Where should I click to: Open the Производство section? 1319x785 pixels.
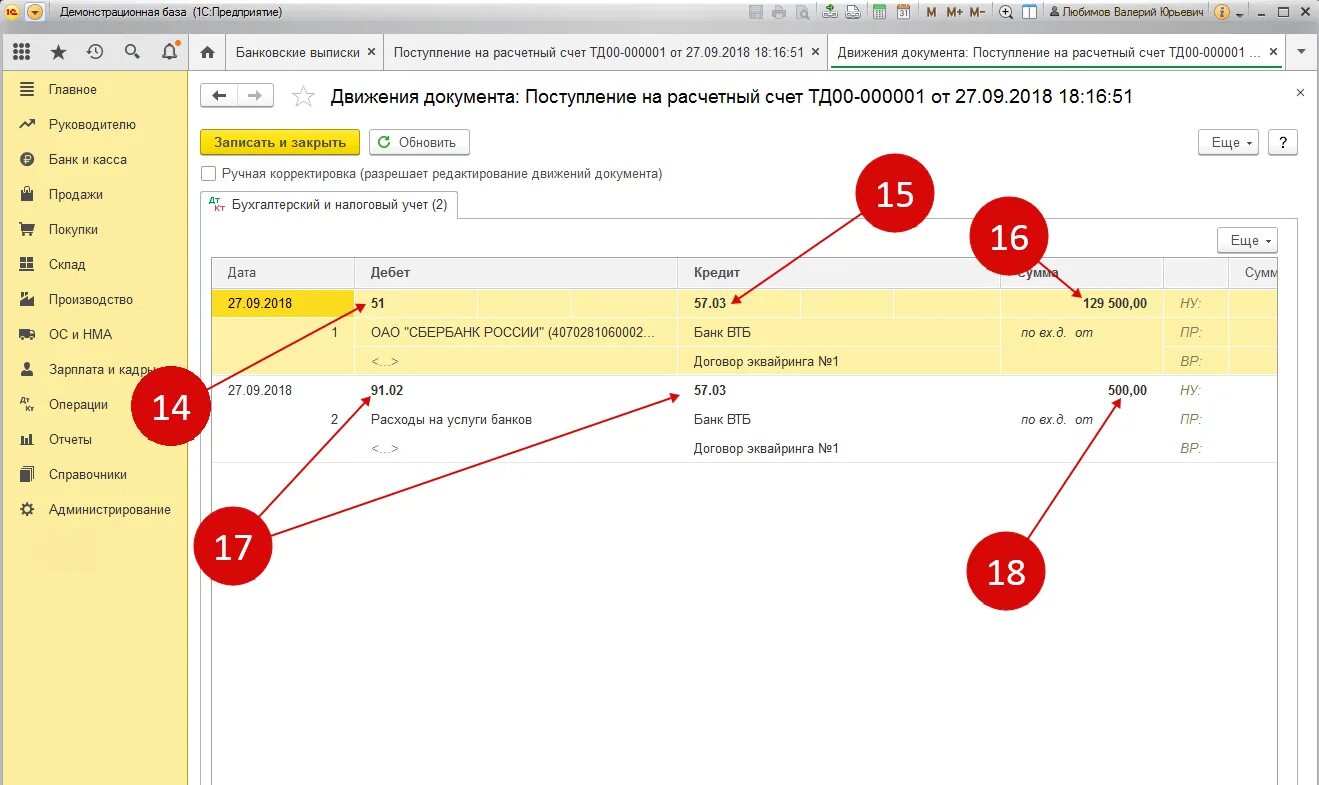point(90,299)
